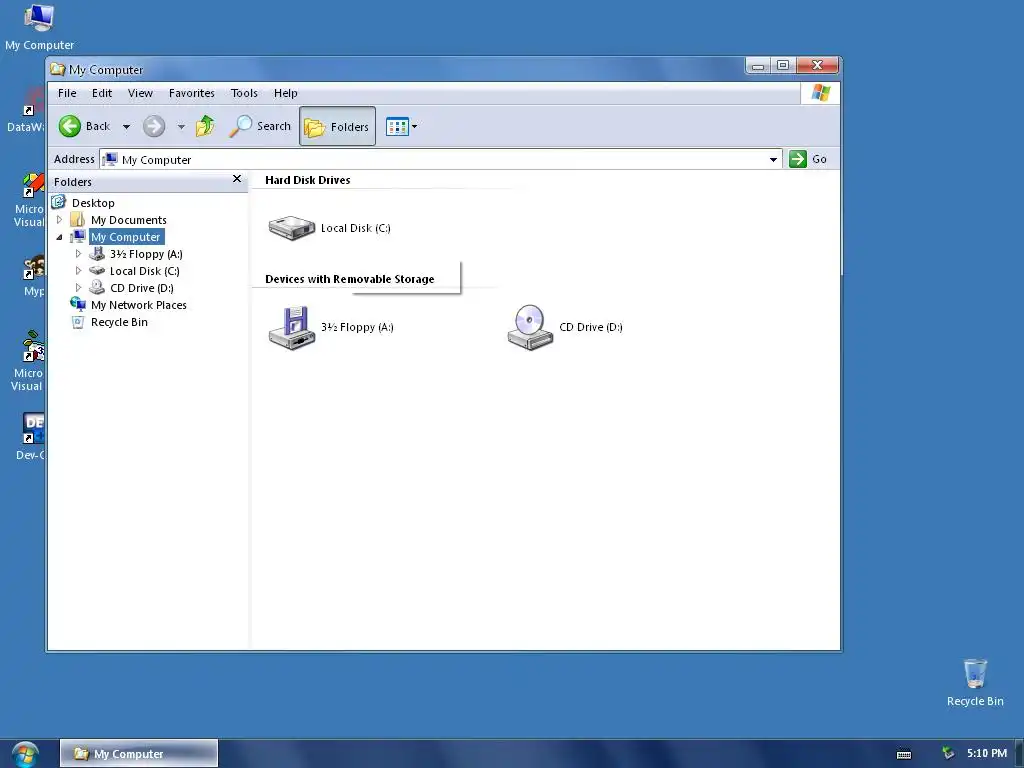The height and width of the screenshot is (768, 1024).
Task: Click the Address bar field
Action: coord(441,159)
